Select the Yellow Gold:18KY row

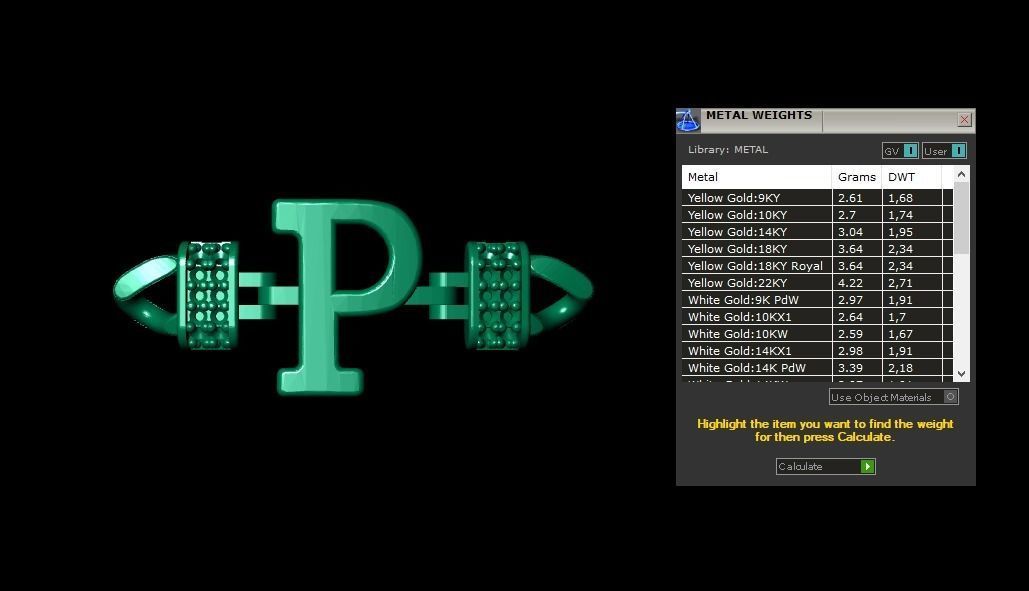click(x=817, y=249)
